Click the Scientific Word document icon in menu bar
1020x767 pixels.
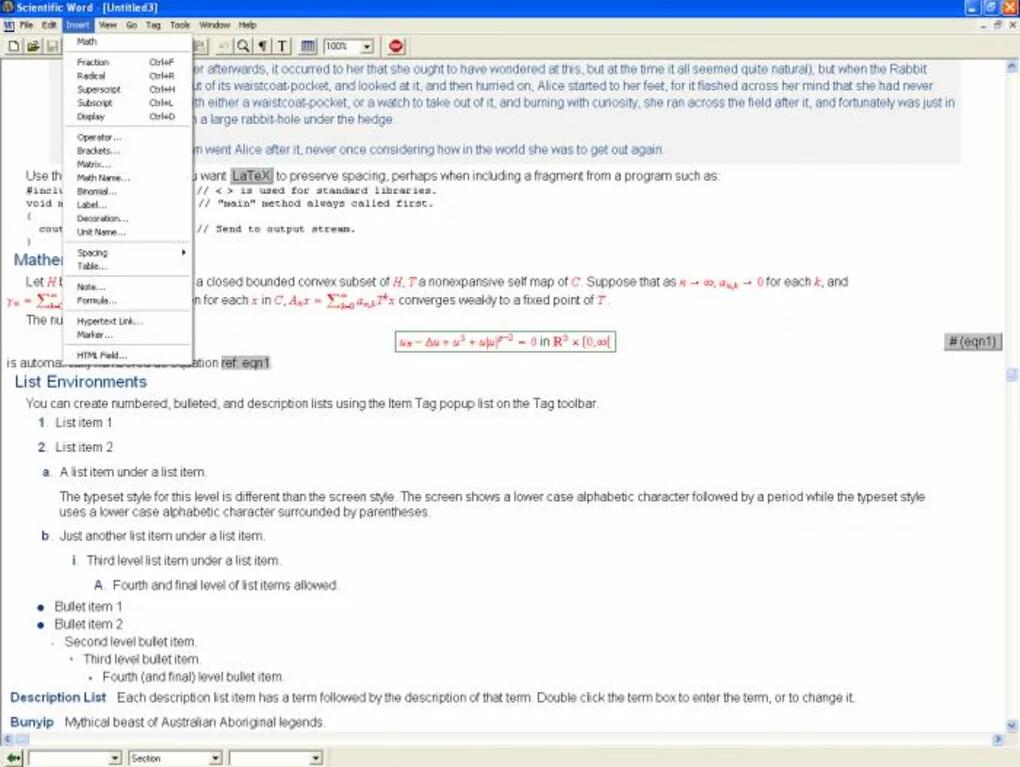pos(8,25)
